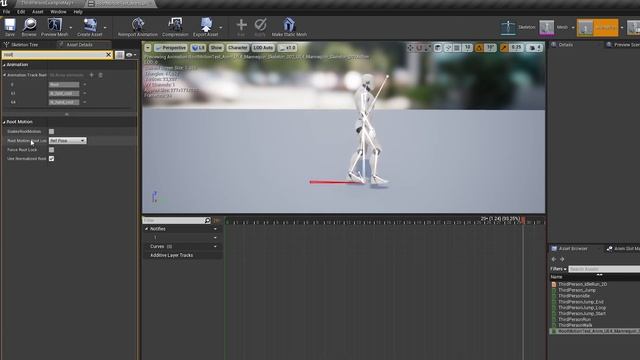Click the Perspective viewport button
This screenshot has height=360, width=640.
[171, 48]
